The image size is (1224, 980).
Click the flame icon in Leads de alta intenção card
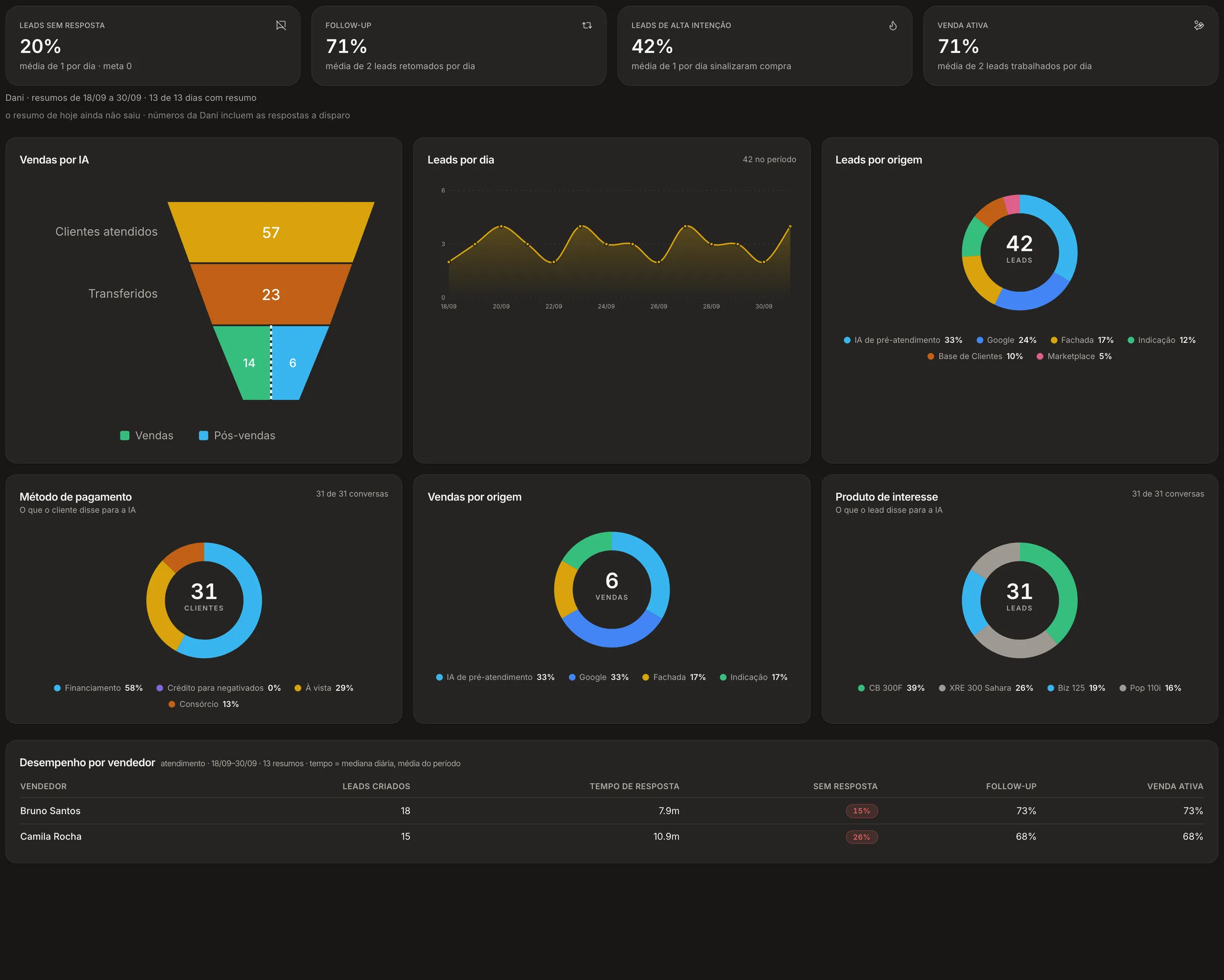pyautogui.click(x=893, y=25)
